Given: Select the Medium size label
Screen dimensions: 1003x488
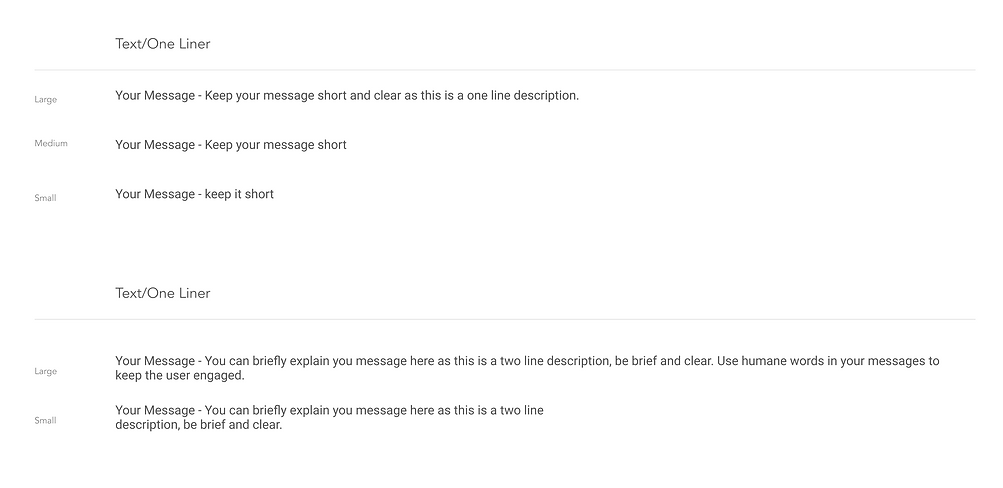Looking at the screenshot, I should (51, 143).
